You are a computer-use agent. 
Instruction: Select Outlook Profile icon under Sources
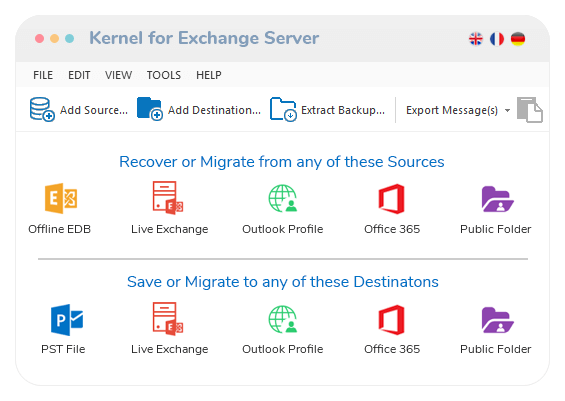[x=282, y=199]
